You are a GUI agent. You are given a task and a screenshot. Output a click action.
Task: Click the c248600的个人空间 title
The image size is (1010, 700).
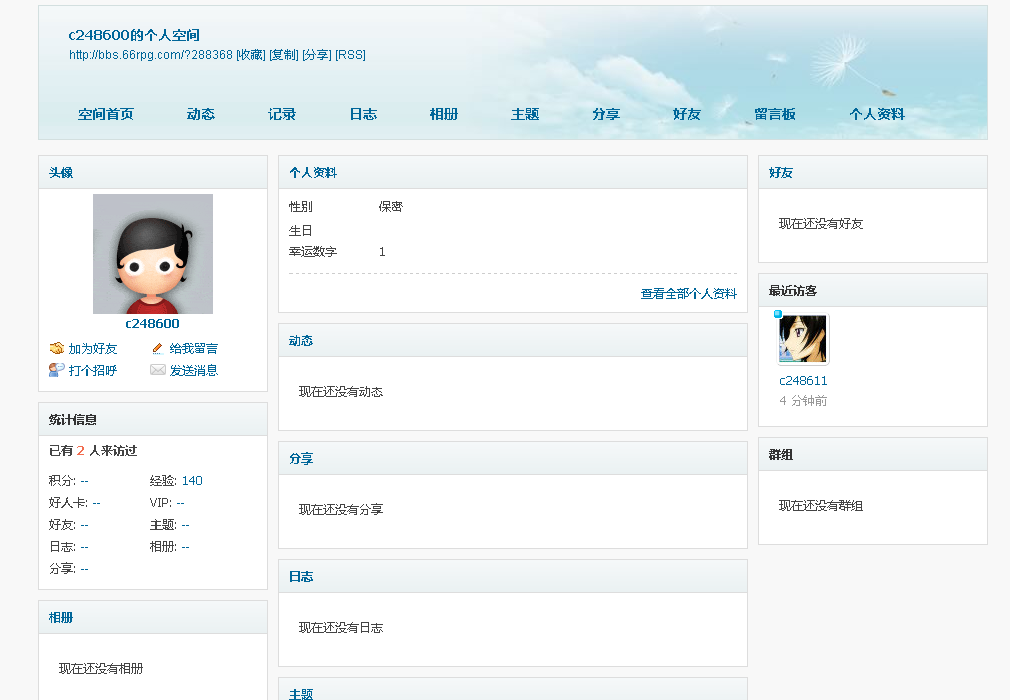pos(134,35)
